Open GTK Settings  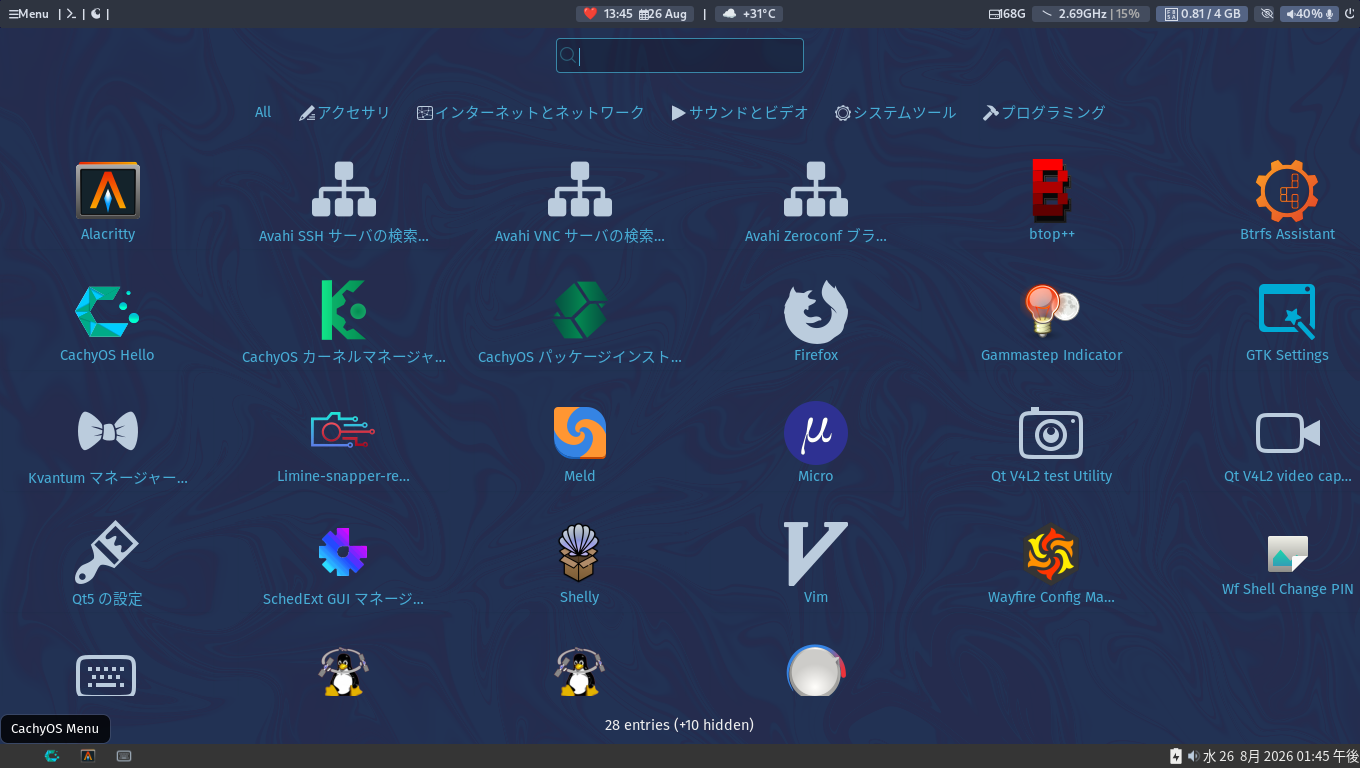1288,323
